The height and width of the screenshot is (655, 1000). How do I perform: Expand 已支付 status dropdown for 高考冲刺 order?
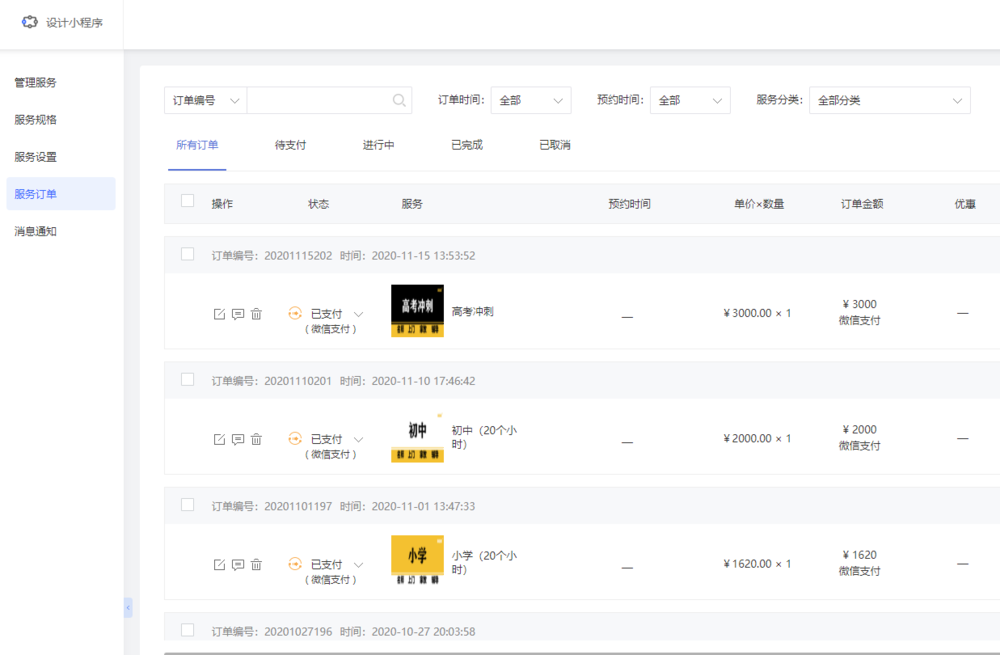pyautogui.click(x=358, y=314)
